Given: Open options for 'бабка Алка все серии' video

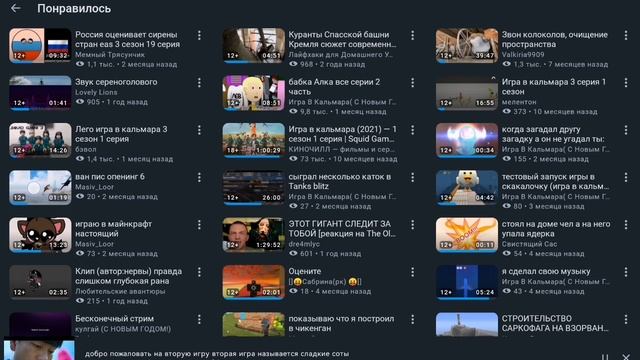Looking at the screenshot, I should 413,83.
